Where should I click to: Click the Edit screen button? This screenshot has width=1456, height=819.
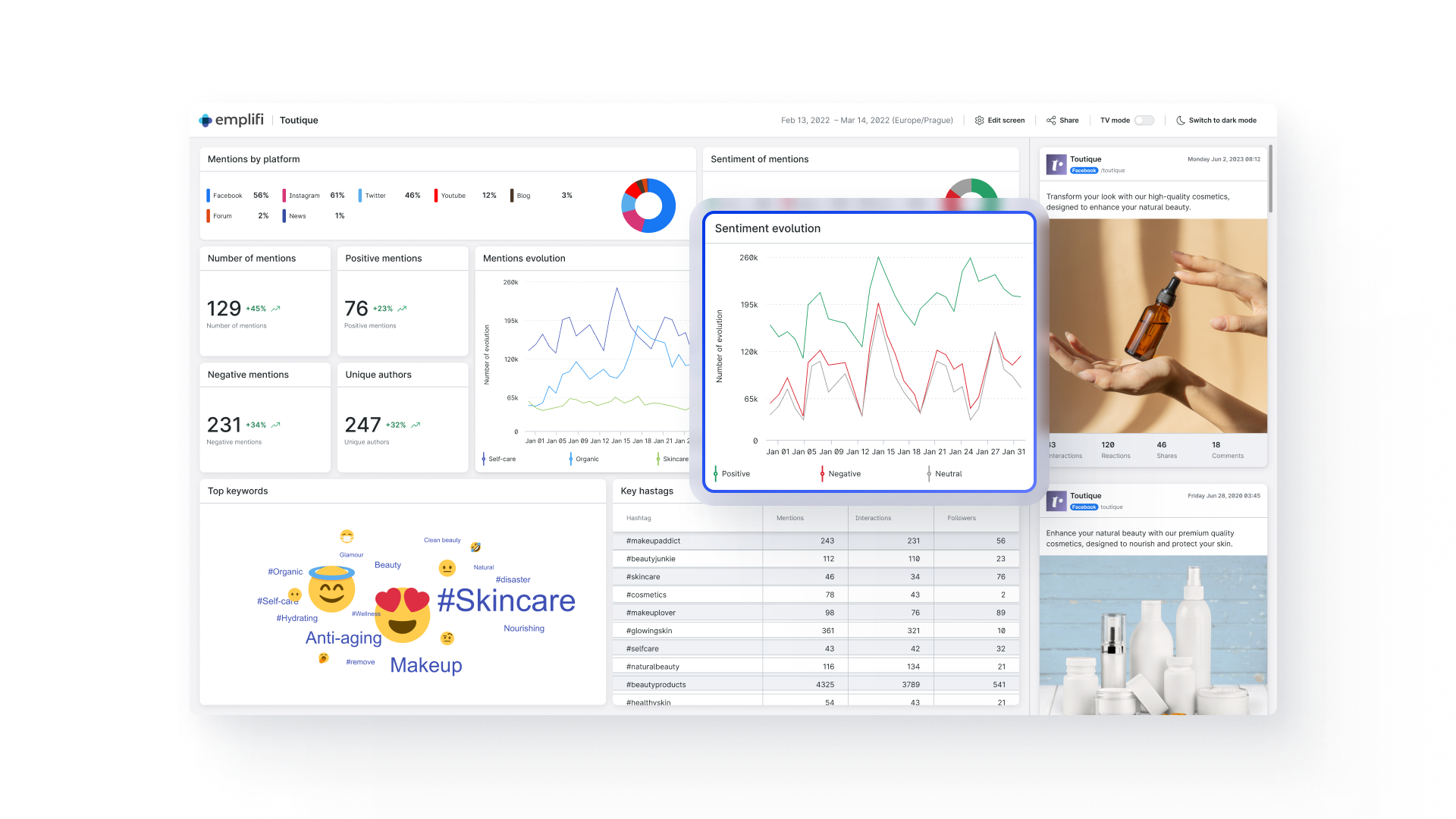999,121
